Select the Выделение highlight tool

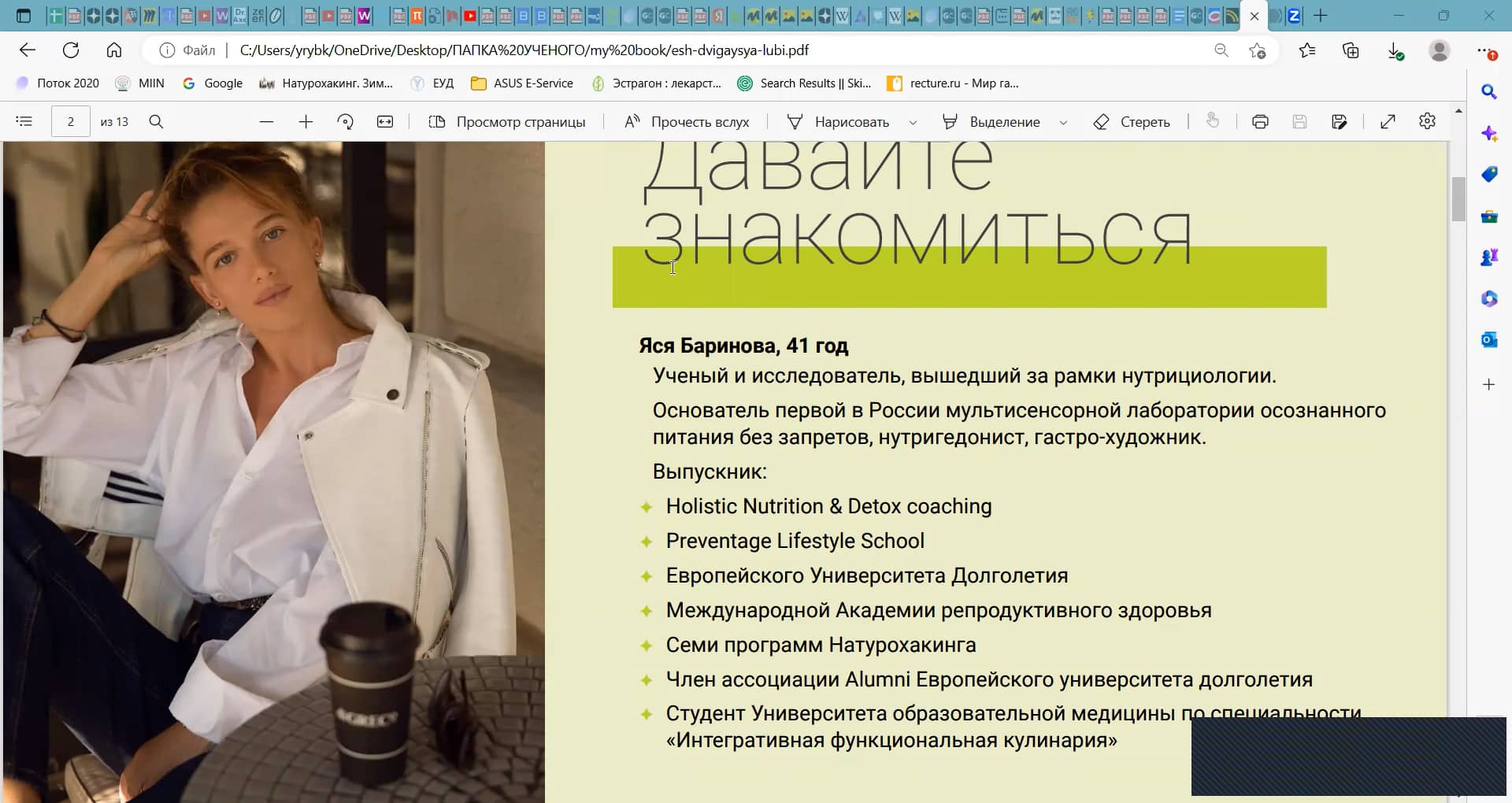click(x=991, y=122)
